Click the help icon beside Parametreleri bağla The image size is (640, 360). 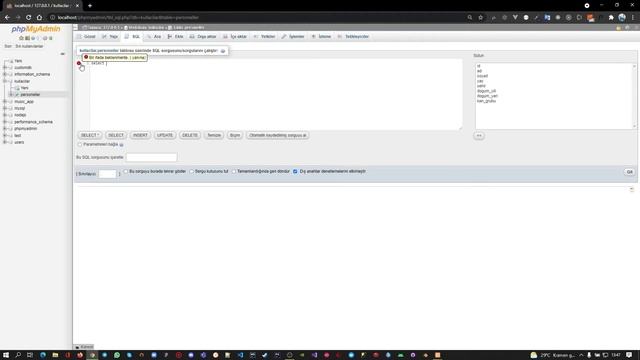click(121, 145)
